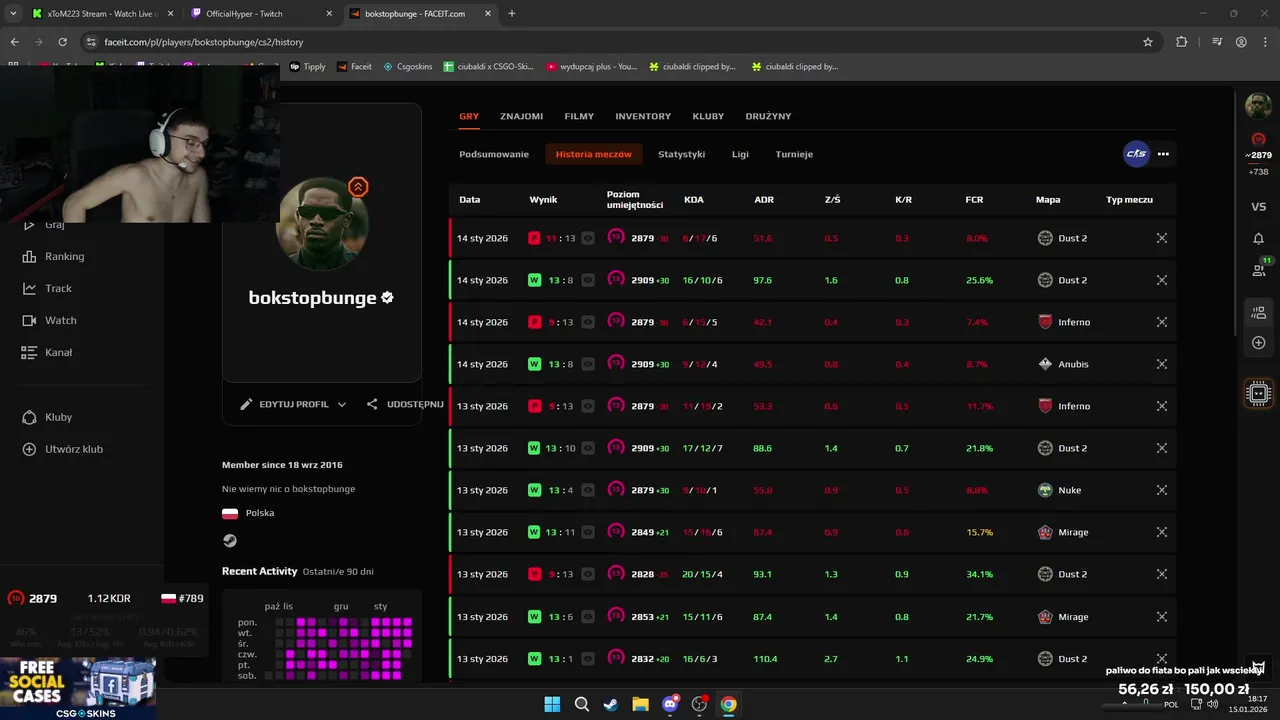
Task: Open the Kluby profile tab
Action: click(708, 116)
